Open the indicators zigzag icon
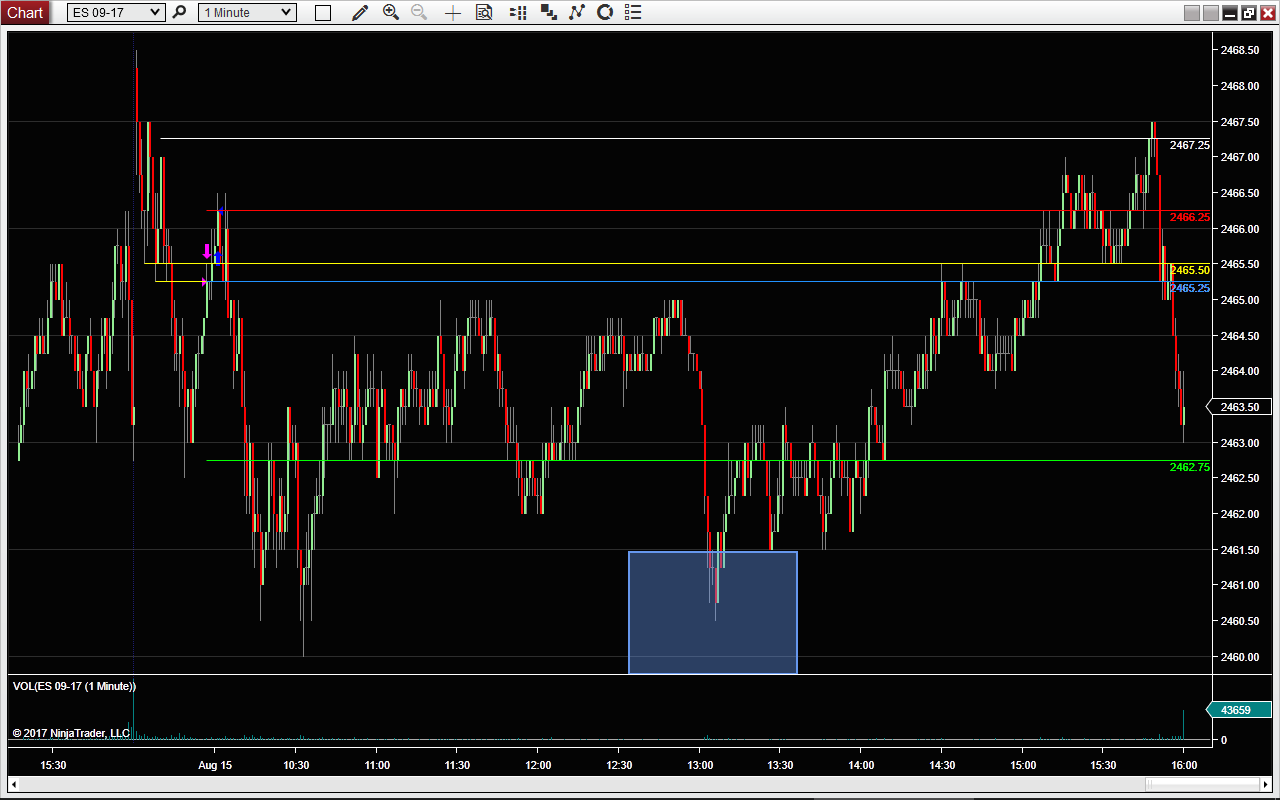This screenshot has width=1280, height=800. click(x=576, y=12)
